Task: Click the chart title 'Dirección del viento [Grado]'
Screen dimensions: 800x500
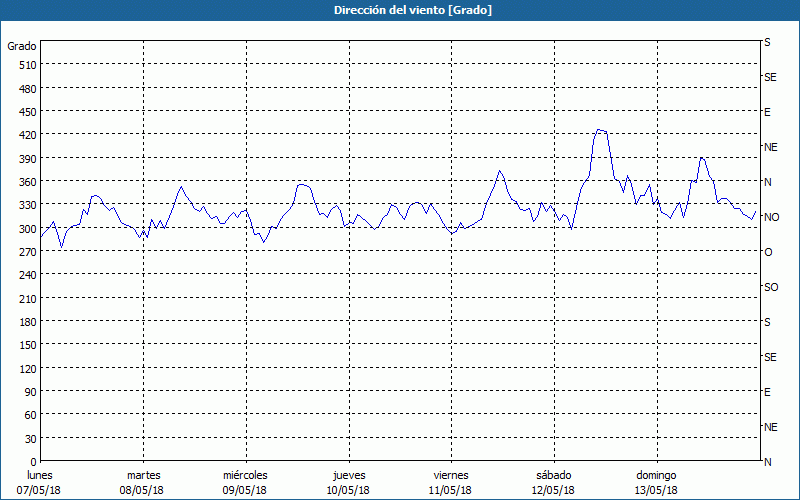Action: coord(413,10)
